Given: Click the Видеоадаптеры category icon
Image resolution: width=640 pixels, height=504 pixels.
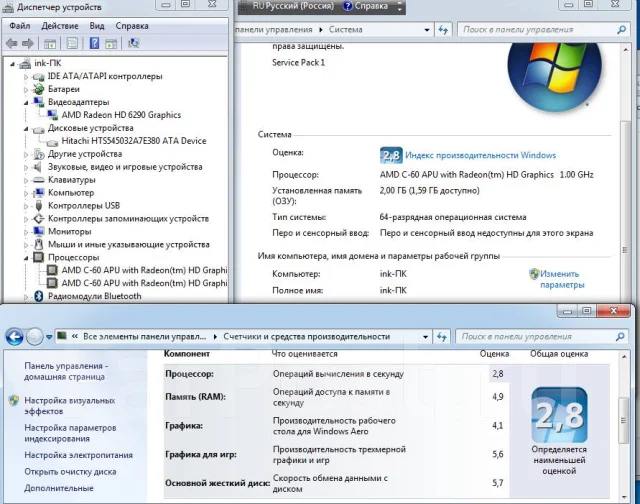Looking at the screenshot, I should coord(38,102).
